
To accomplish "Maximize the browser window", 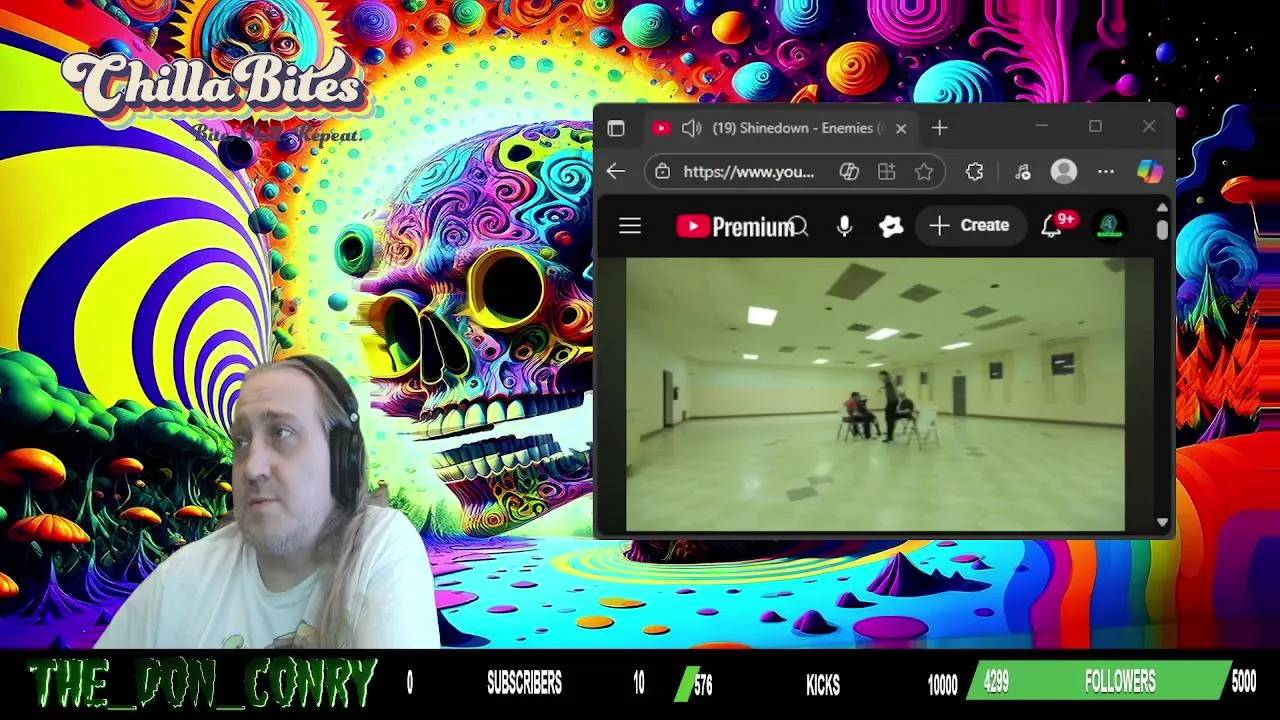I will [1095, 127].
